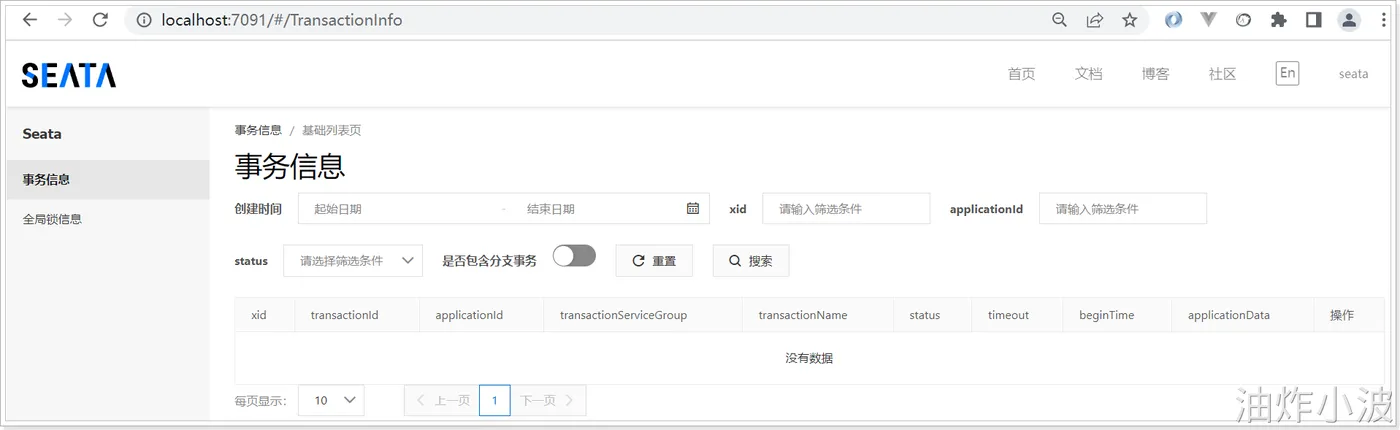Go back with the browser back arrow
The image size is (1400, 430).
pos(30,20)
